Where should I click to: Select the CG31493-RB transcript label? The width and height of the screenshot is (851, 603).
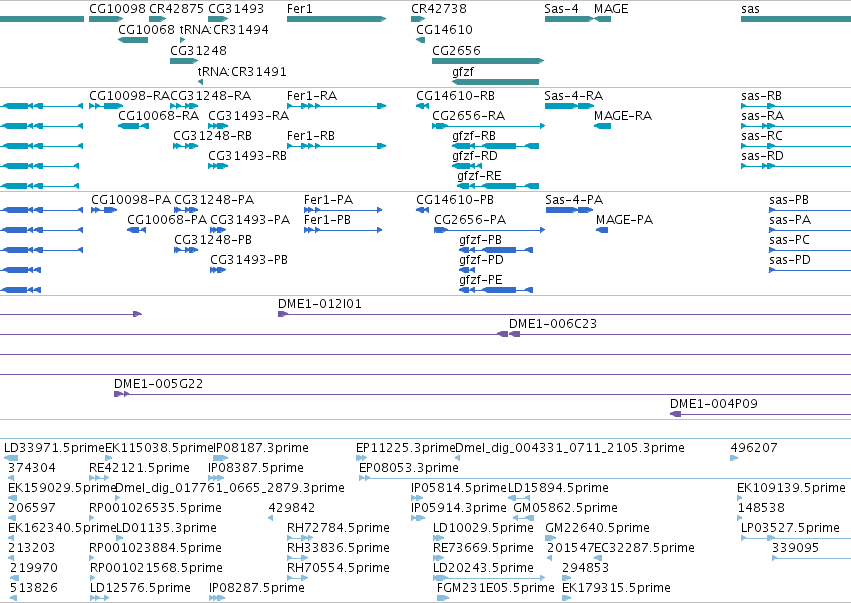tap(247, 156)
